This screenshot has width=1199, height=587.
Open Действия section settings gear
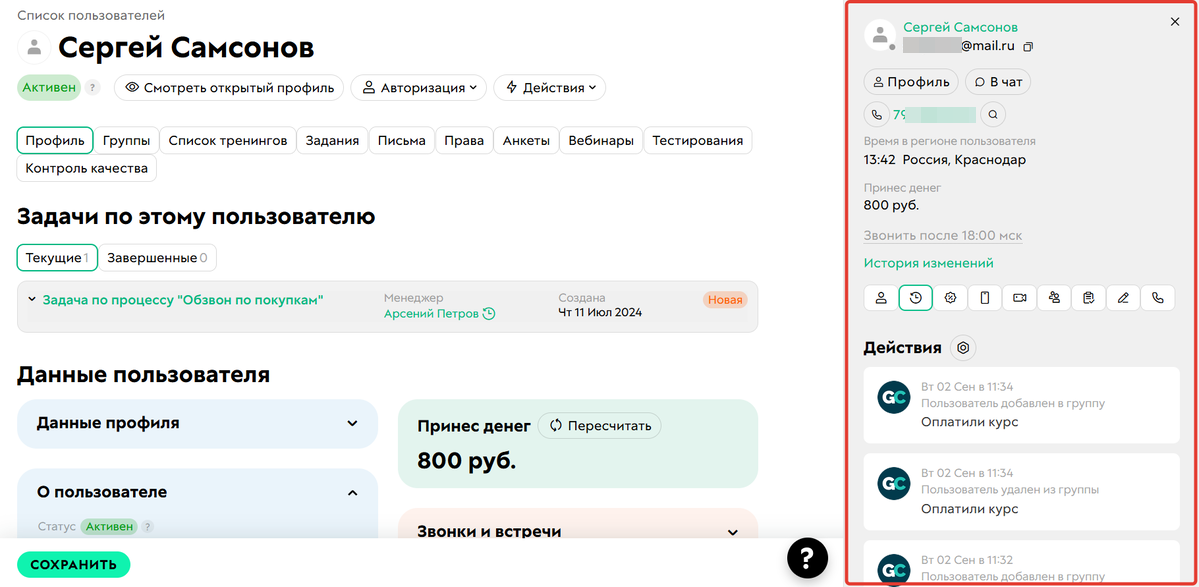point(962,348)
